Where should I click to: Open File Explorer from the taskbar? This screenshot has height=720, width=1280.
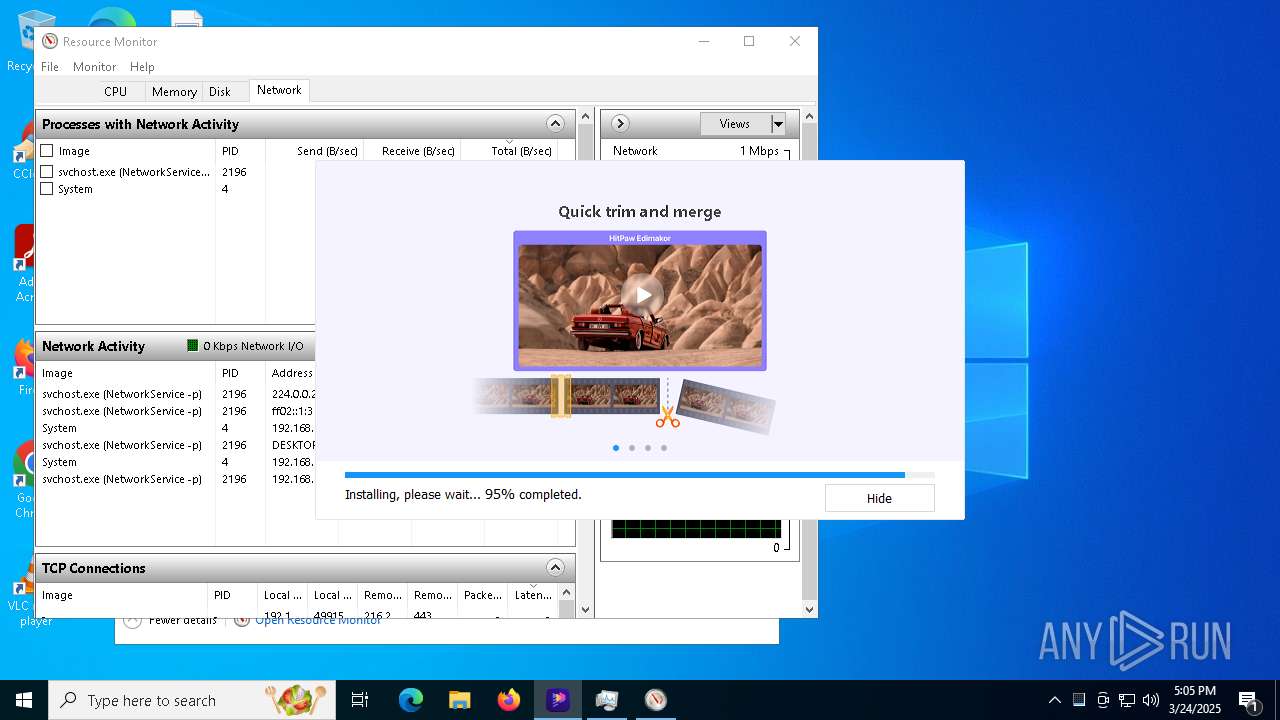[x=460, y=700]
